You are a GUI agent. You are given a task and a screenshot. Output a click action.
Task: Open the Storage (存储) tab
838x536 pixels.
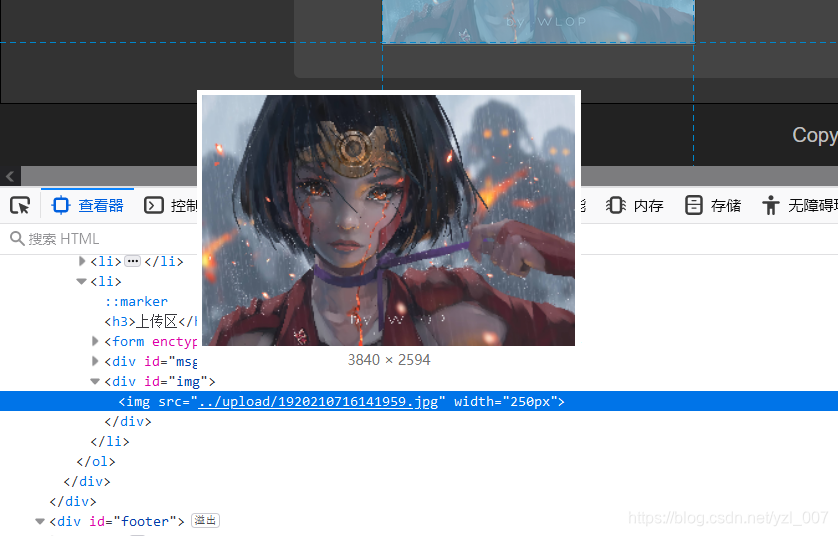point(713,206)
